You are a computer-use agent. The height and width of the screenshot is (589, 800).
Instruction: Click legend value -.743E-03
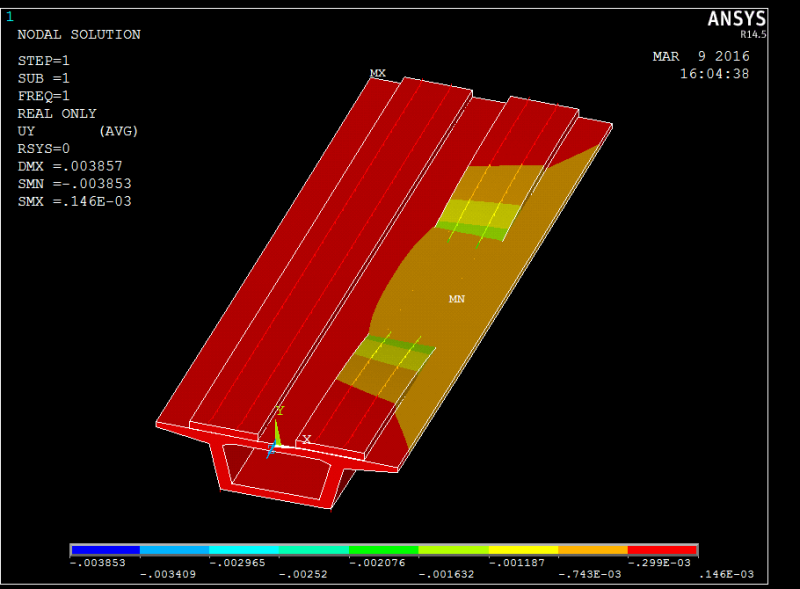(x=590, y=574)
